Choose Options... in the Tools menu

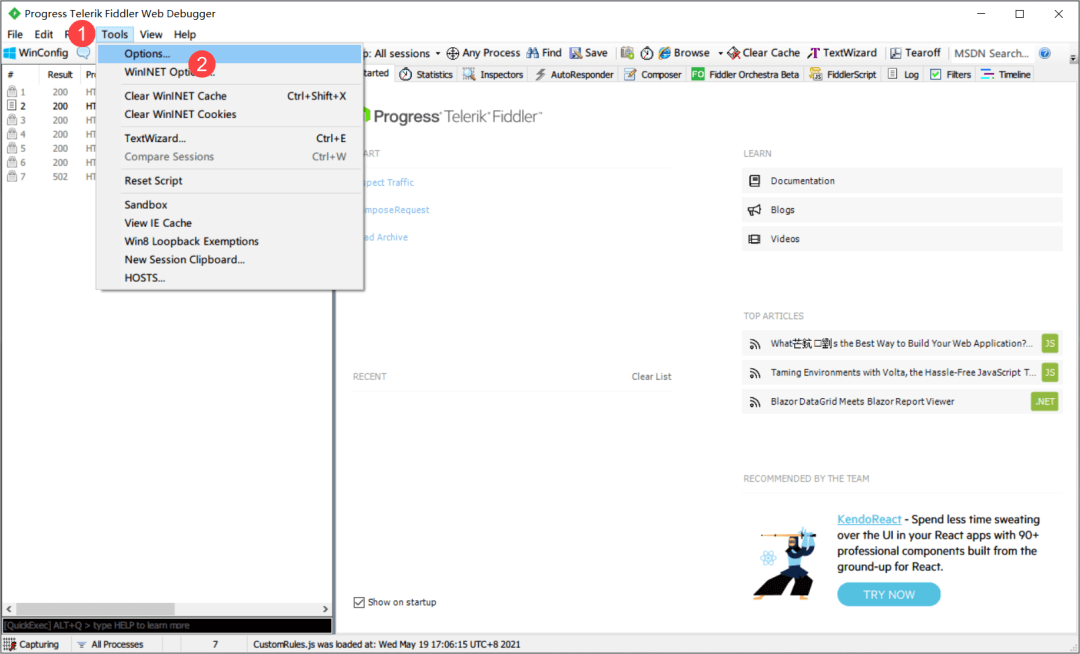229,54
